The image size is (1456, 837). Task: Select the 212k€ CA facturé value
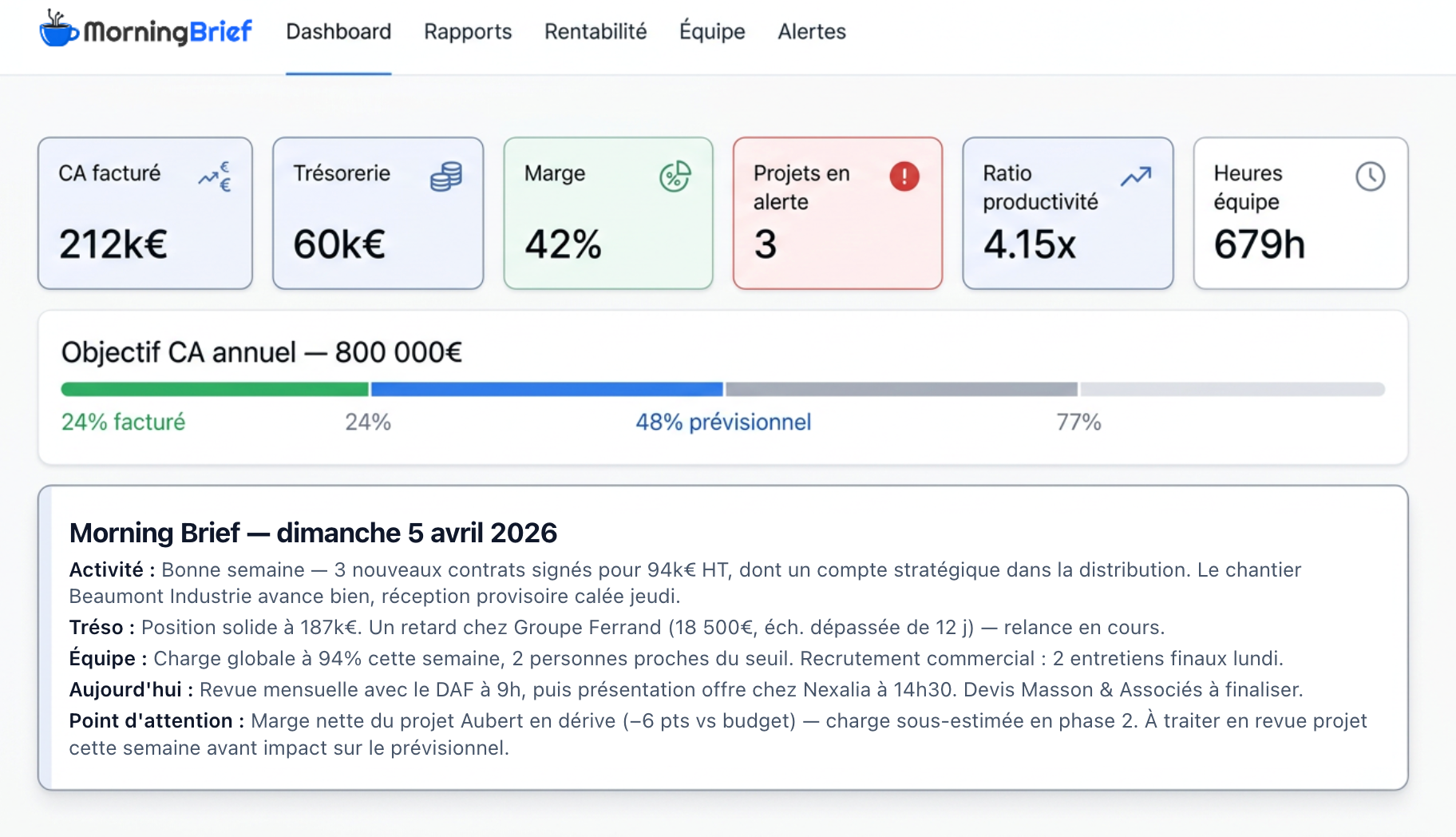point(113,244)
